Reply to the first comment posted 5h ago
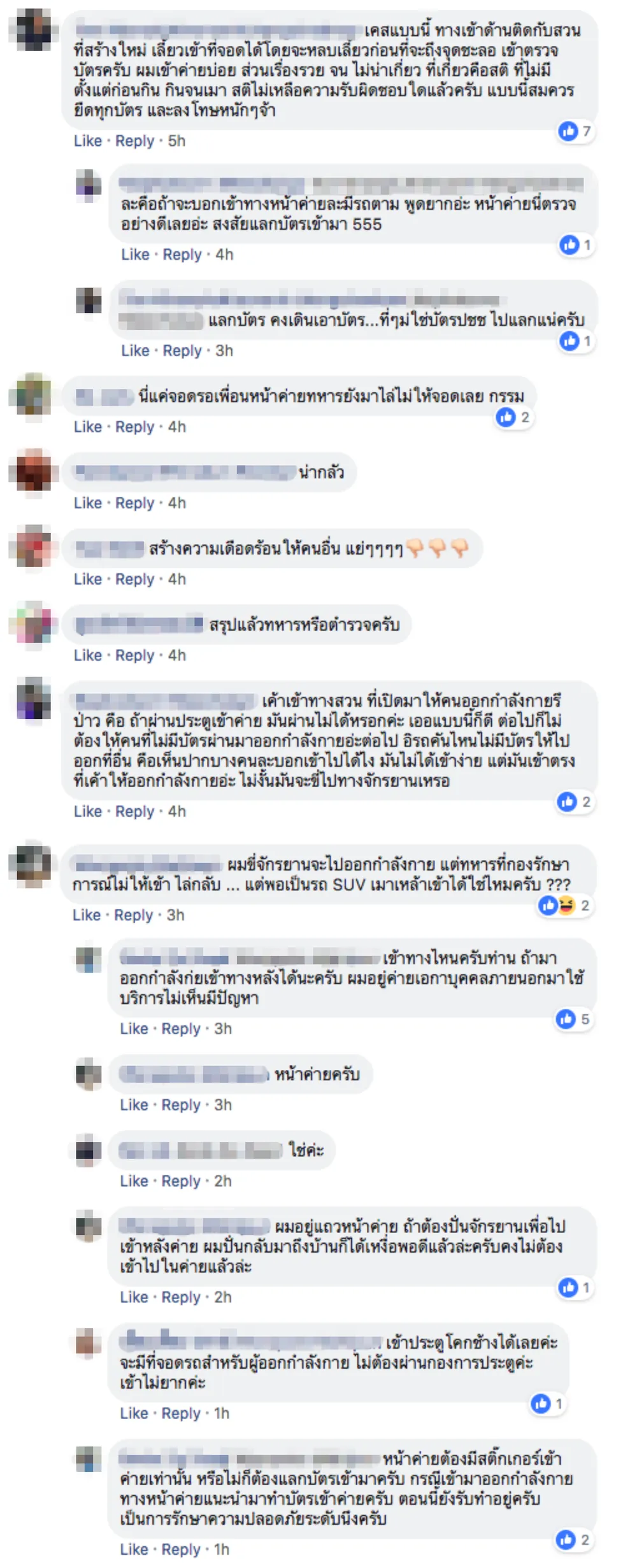This screenshot has height=1568, width=637. 135,141
